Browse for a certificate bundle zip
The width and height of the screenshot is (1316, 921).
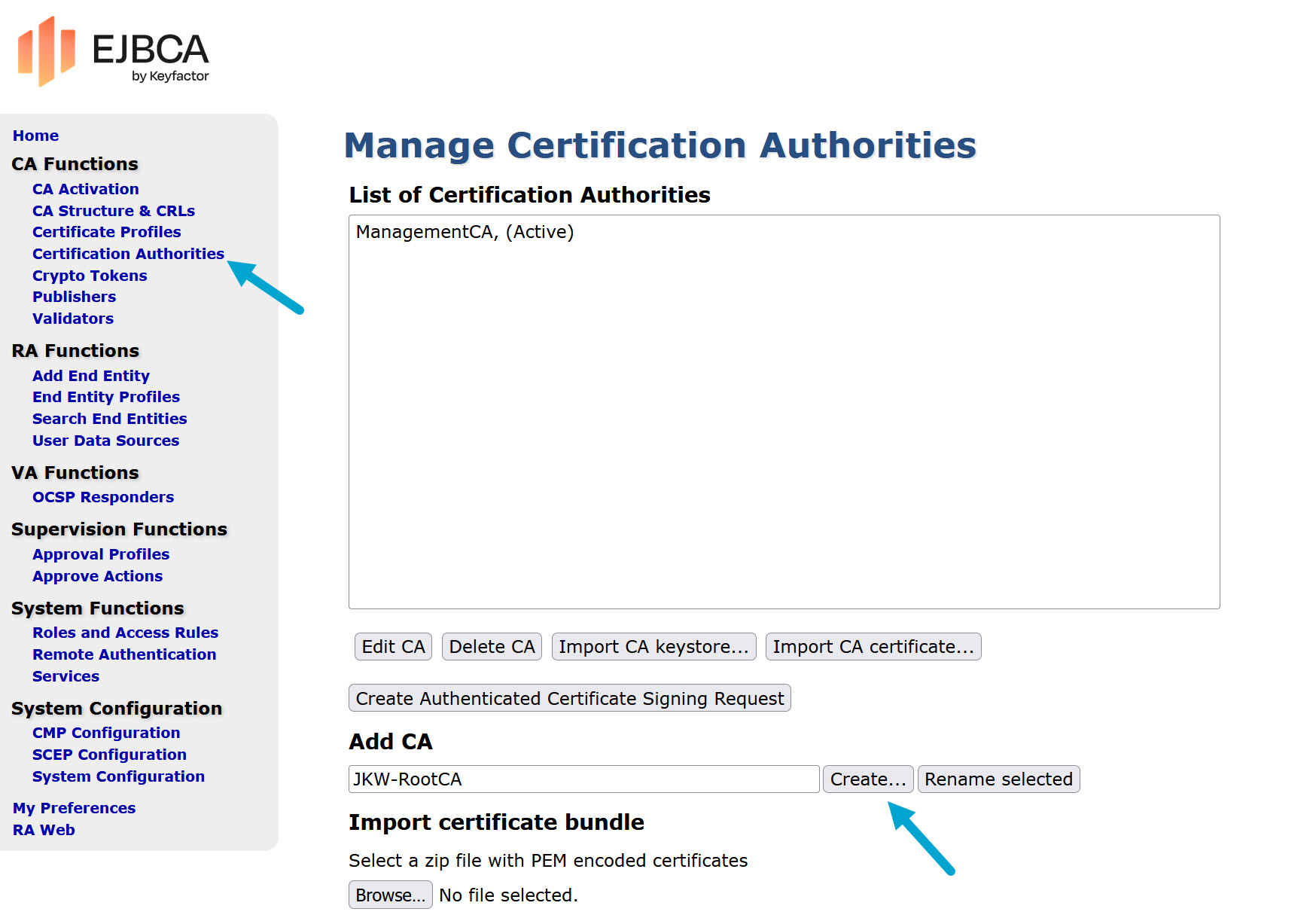tap(390, 895)
